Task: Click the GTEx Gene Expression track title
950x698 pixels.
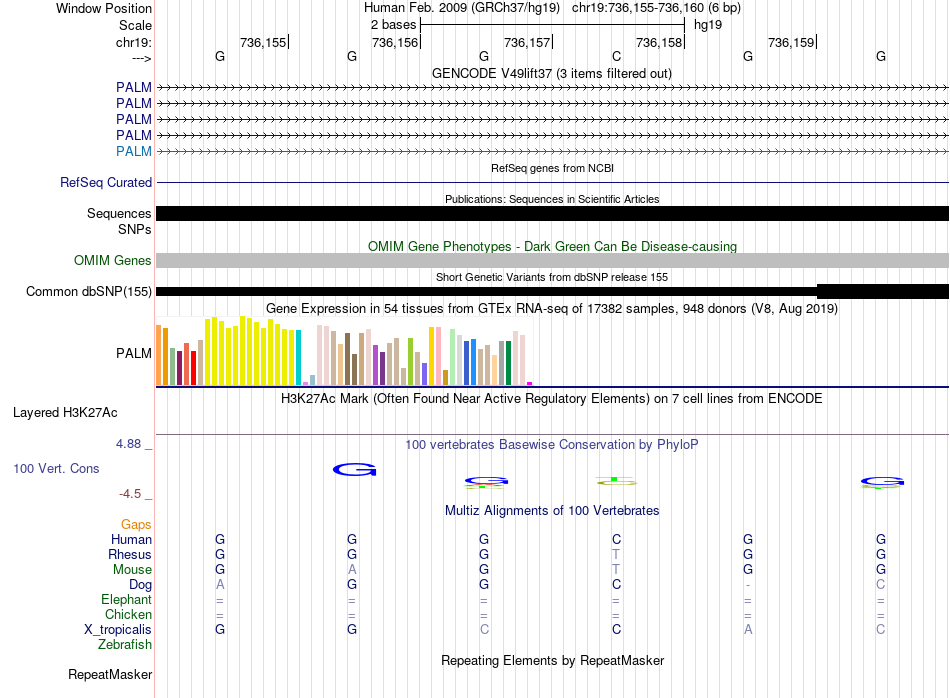Action: (x=552, y=308)
